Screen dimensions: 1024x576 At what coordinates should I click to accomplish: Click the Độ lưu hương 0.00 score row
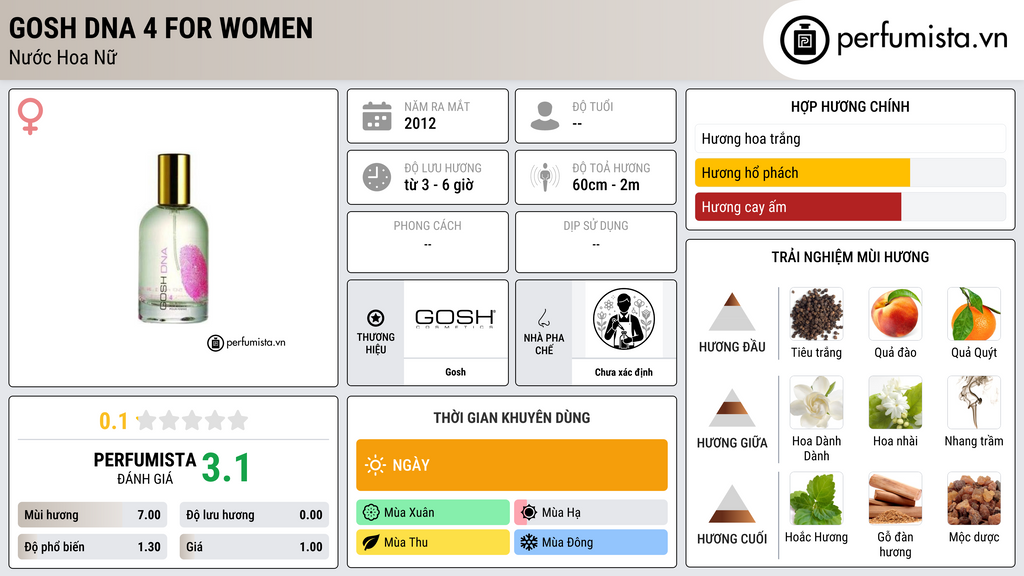[254, 515]
